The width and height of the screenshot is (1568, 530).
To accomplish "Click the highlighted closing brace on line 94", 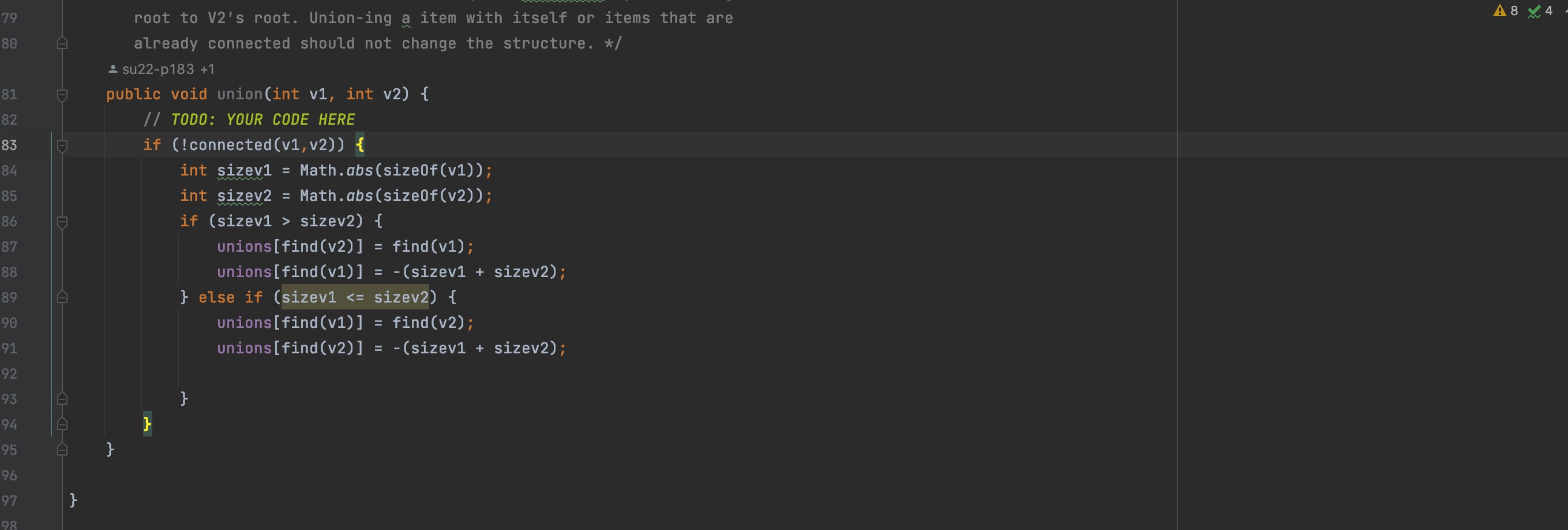I will click(x=147, y=424).
